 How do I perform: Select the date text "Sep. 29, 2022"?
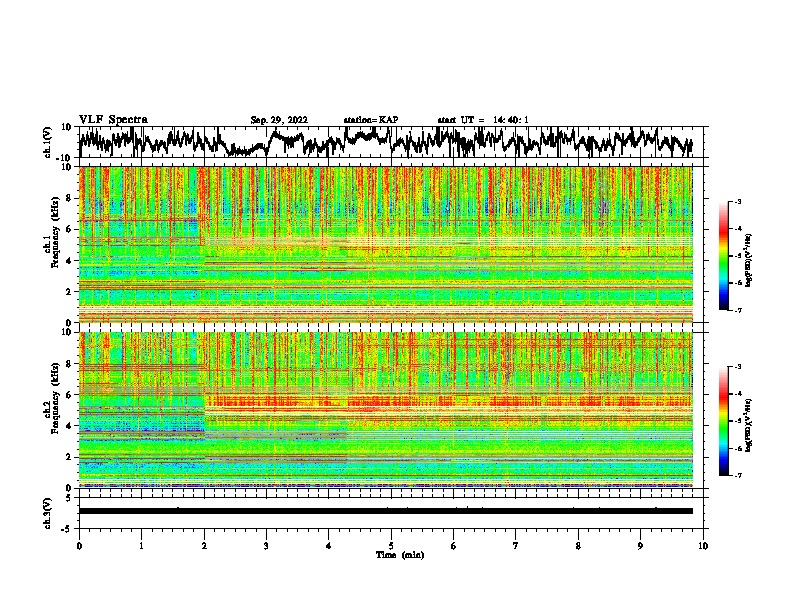(279, 120)
